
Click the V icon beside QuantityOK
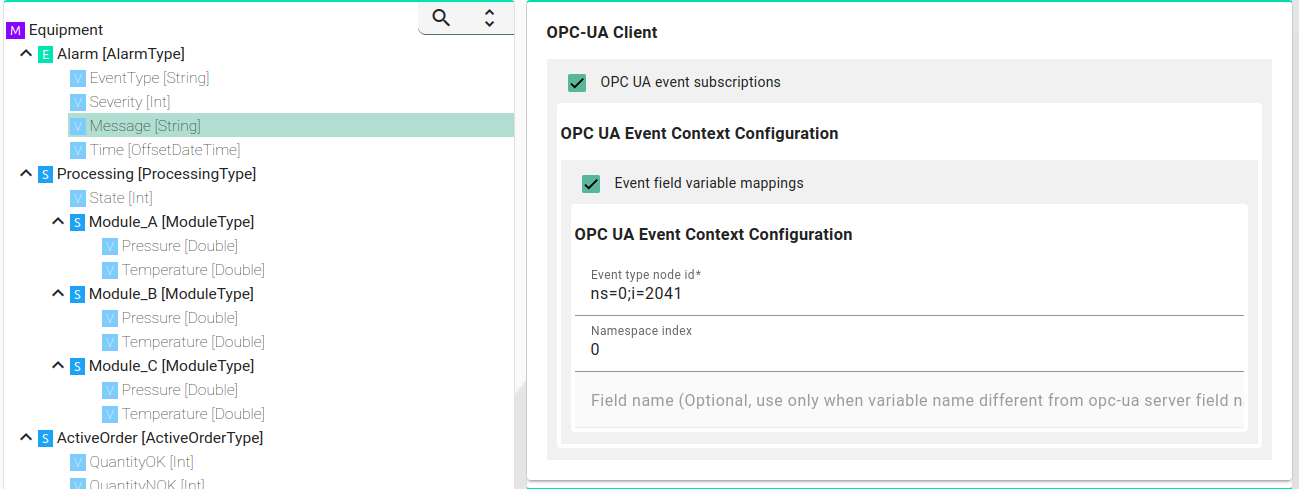[x=78, y=462]
